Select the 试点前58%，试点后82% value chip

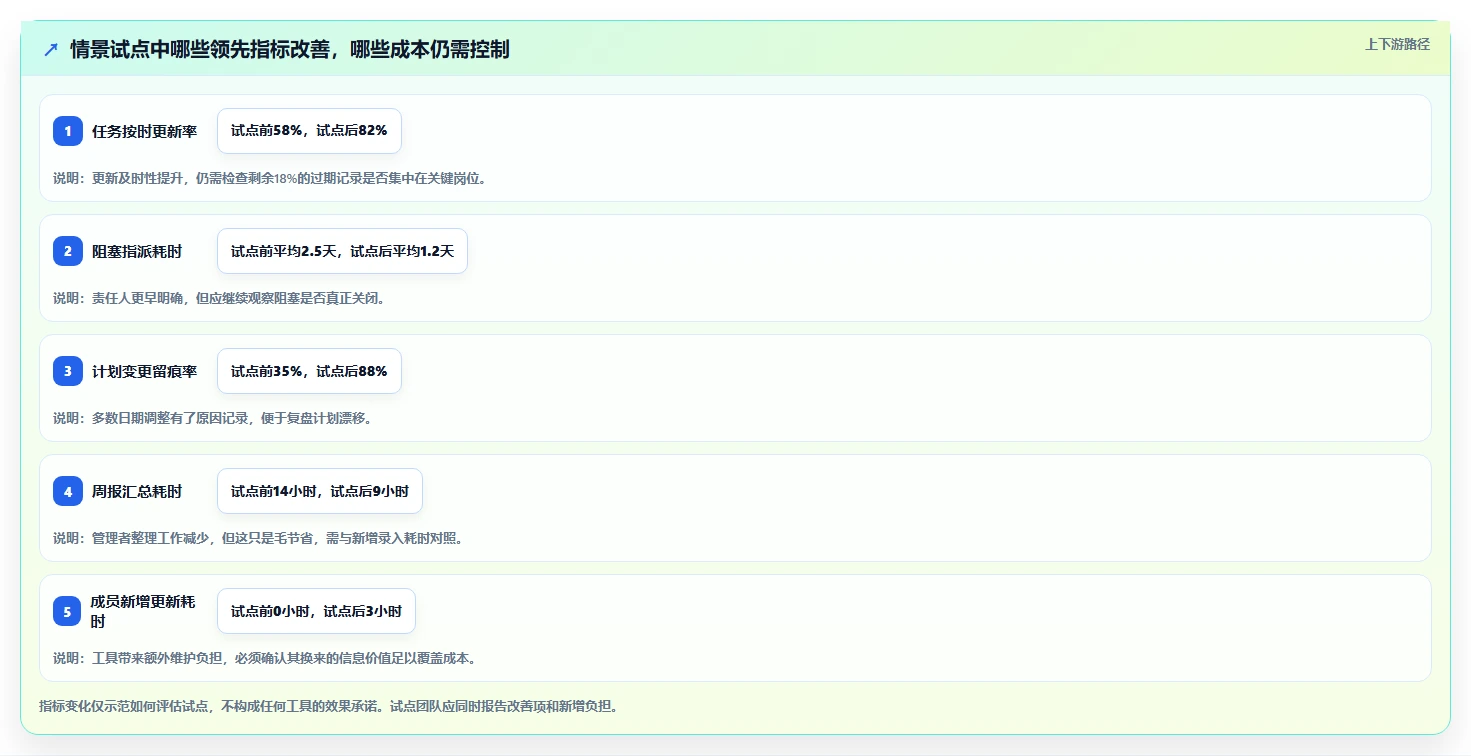pos(309,131)
